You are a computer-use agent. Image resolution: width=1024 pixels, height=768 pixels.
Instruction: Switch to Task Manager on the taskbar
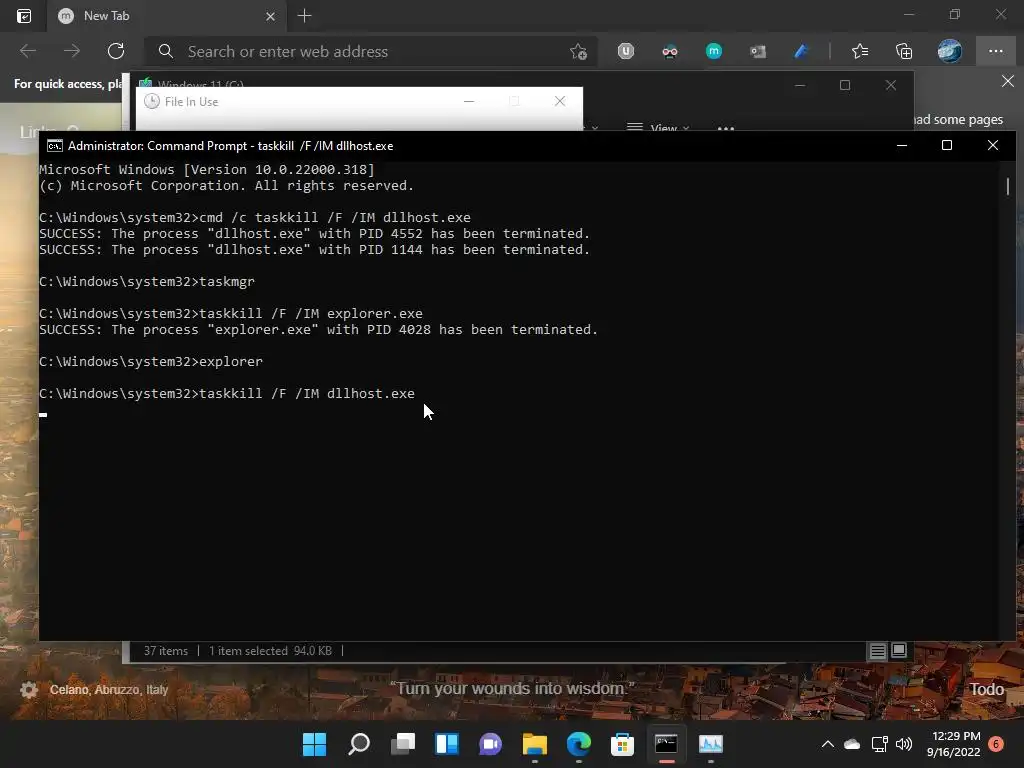pyautogui.click(x=711, y=744)
